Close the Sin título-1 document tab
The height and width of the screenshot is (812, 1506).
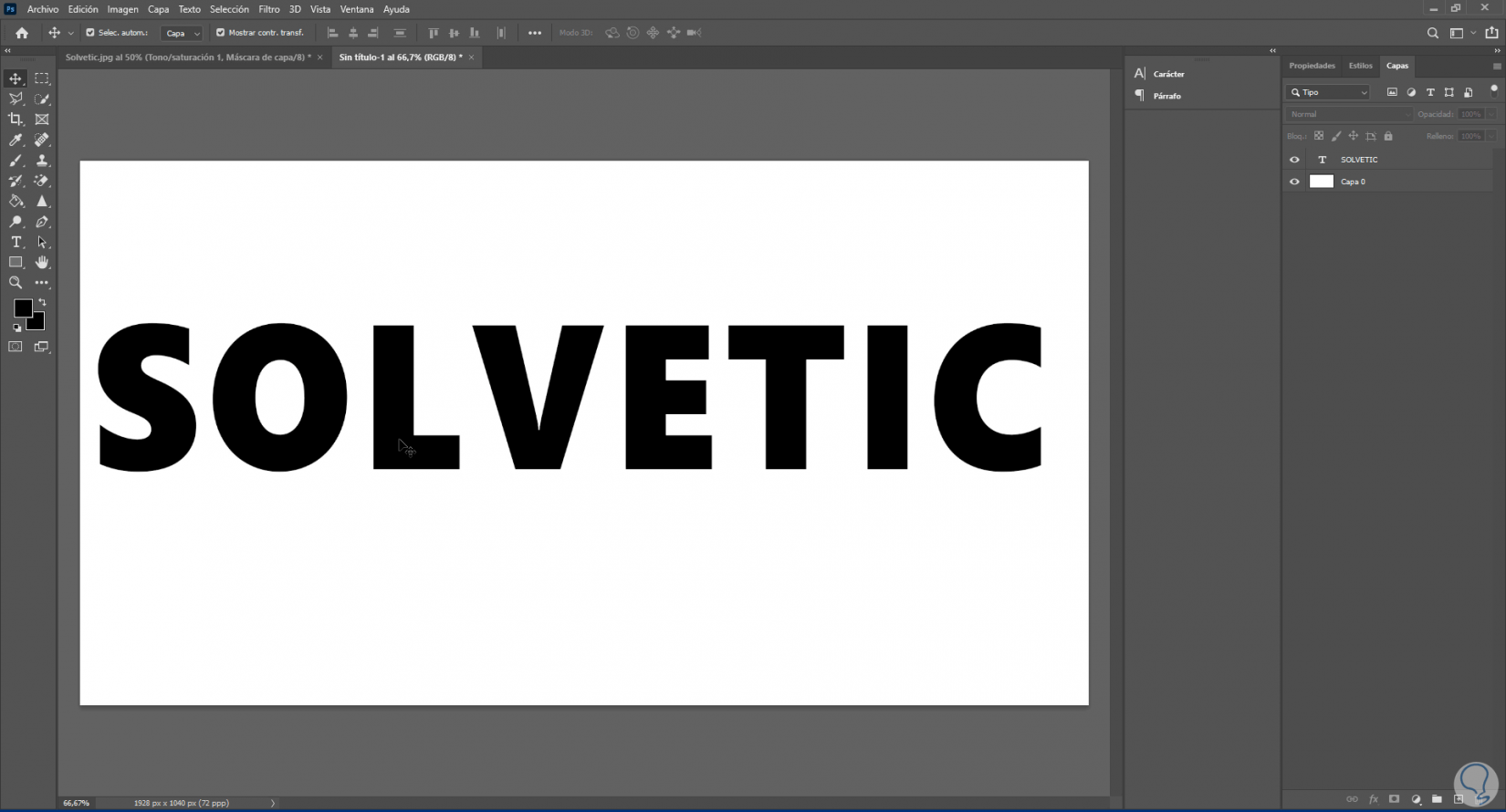click(472, 57)
